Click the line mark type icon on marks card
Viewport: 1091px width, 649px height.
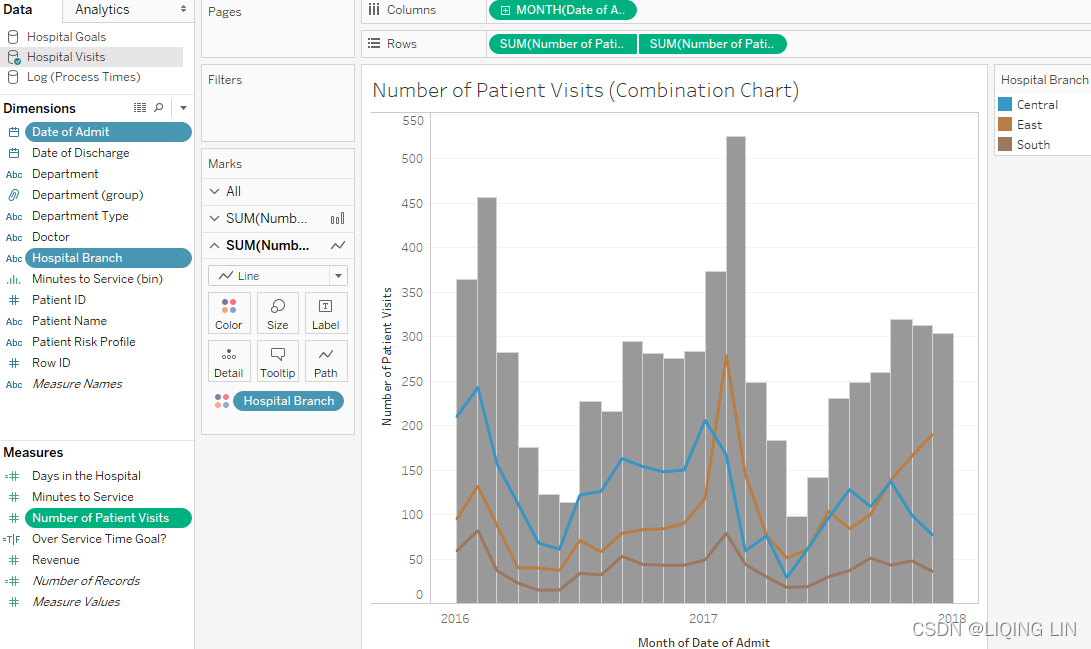click(337, 246)
